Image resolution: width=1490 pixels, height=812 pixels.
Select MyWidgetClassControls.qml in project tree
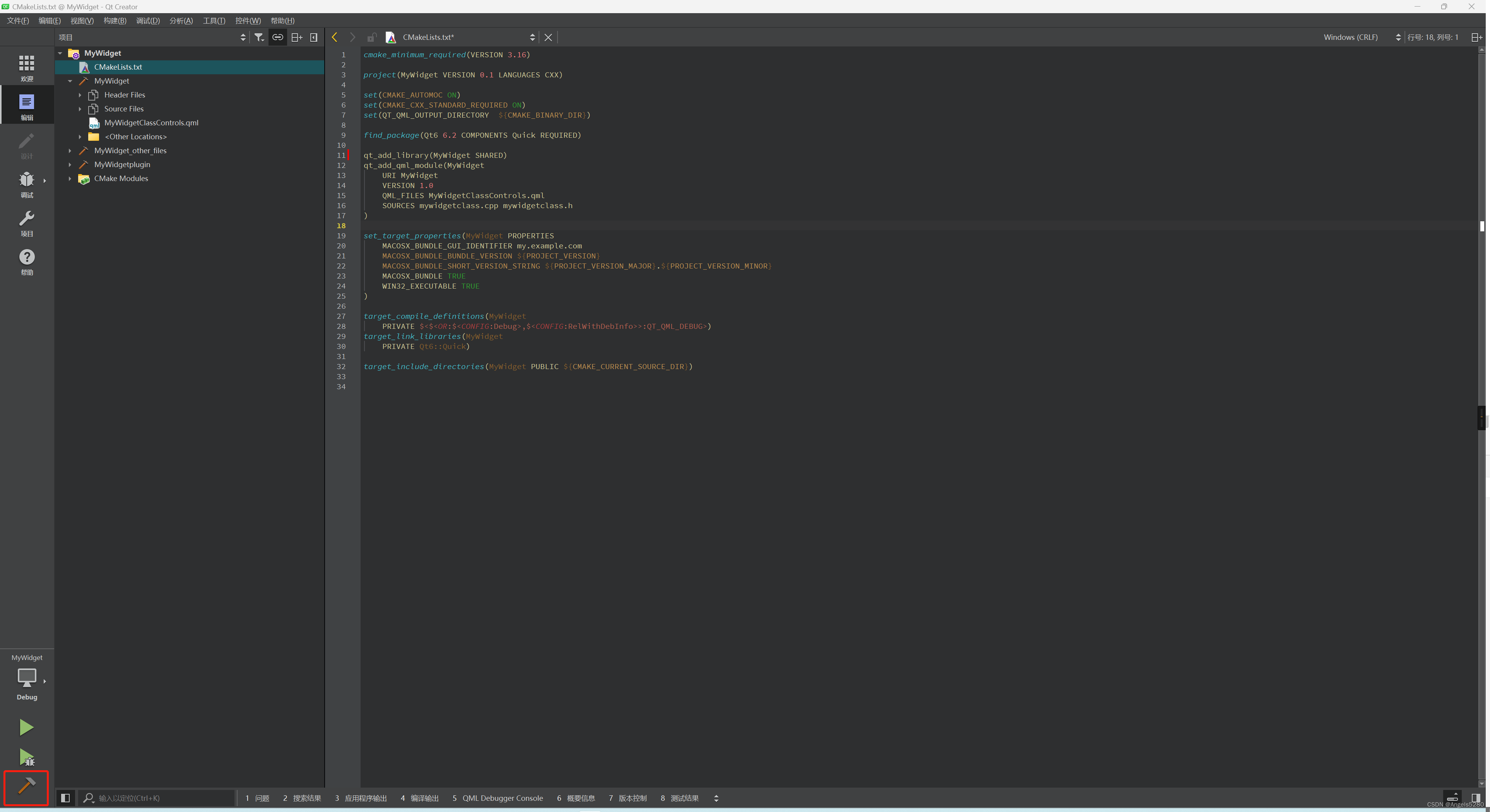pos(151,123)
